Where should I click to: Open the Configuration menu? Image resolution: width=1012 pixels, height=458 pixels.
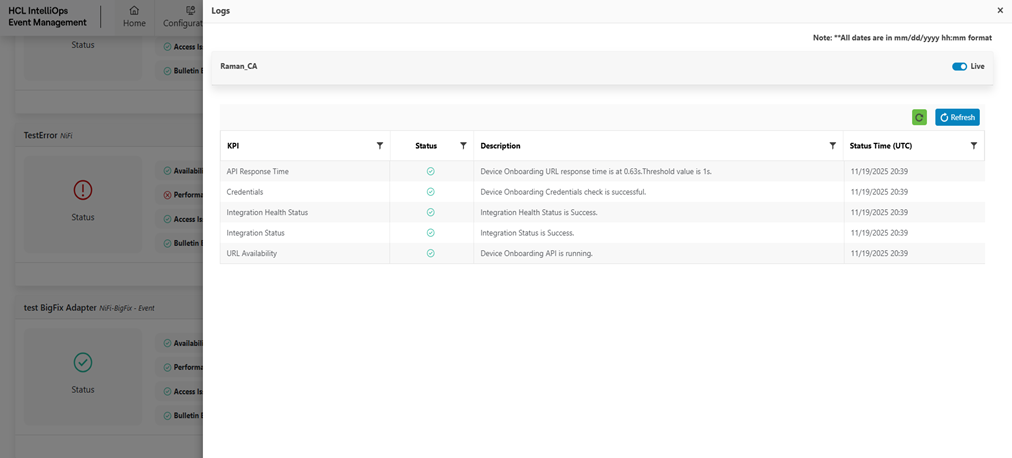(187, 17)
